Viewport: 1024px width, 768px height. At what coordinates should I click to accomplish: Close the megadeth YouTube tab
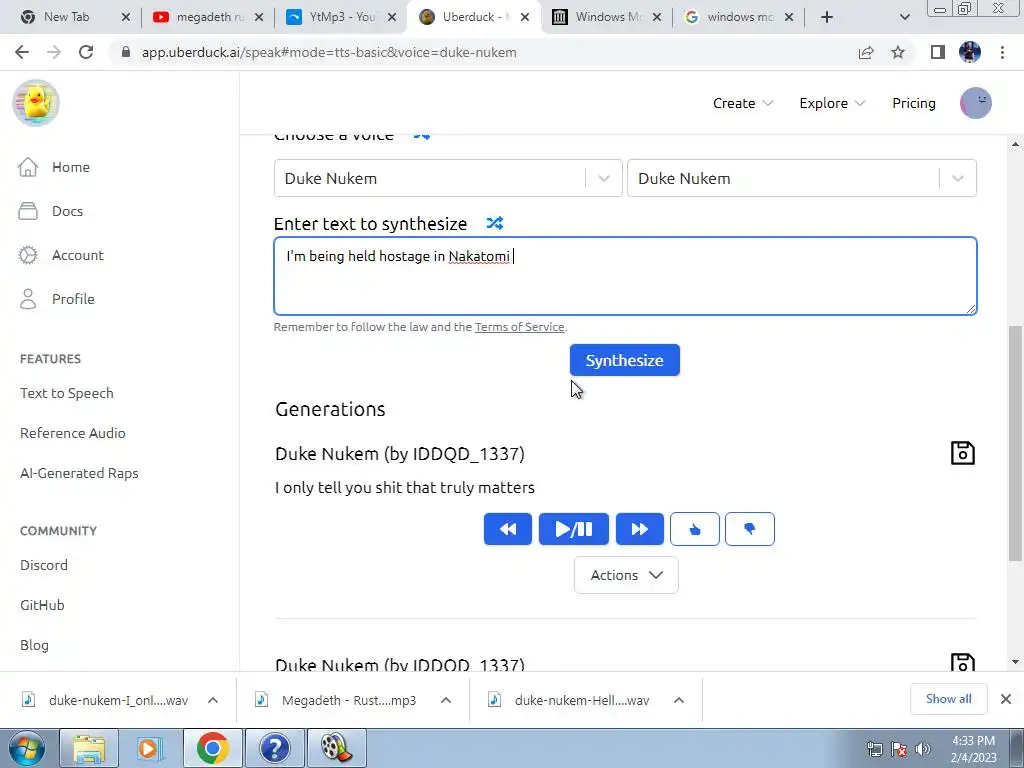(259, 17)
